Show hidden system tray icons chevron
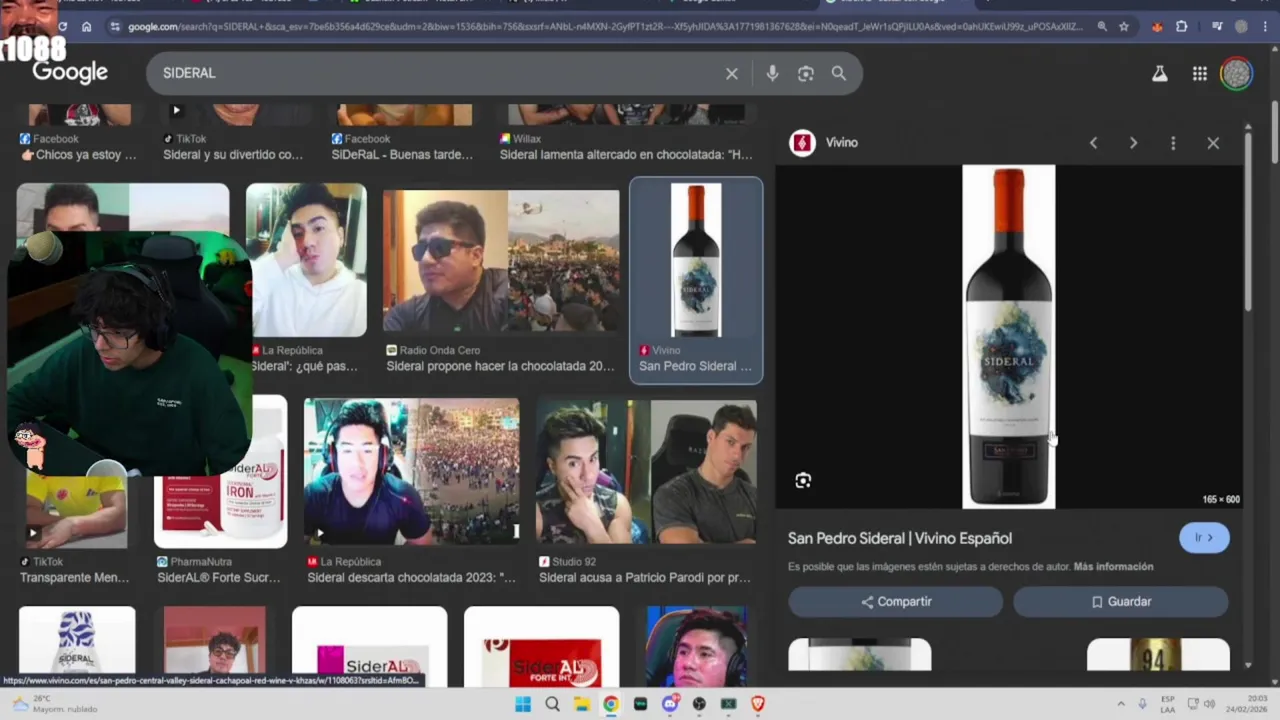This screenshot has width=1280, height=720. click(x=1121, y=704)
